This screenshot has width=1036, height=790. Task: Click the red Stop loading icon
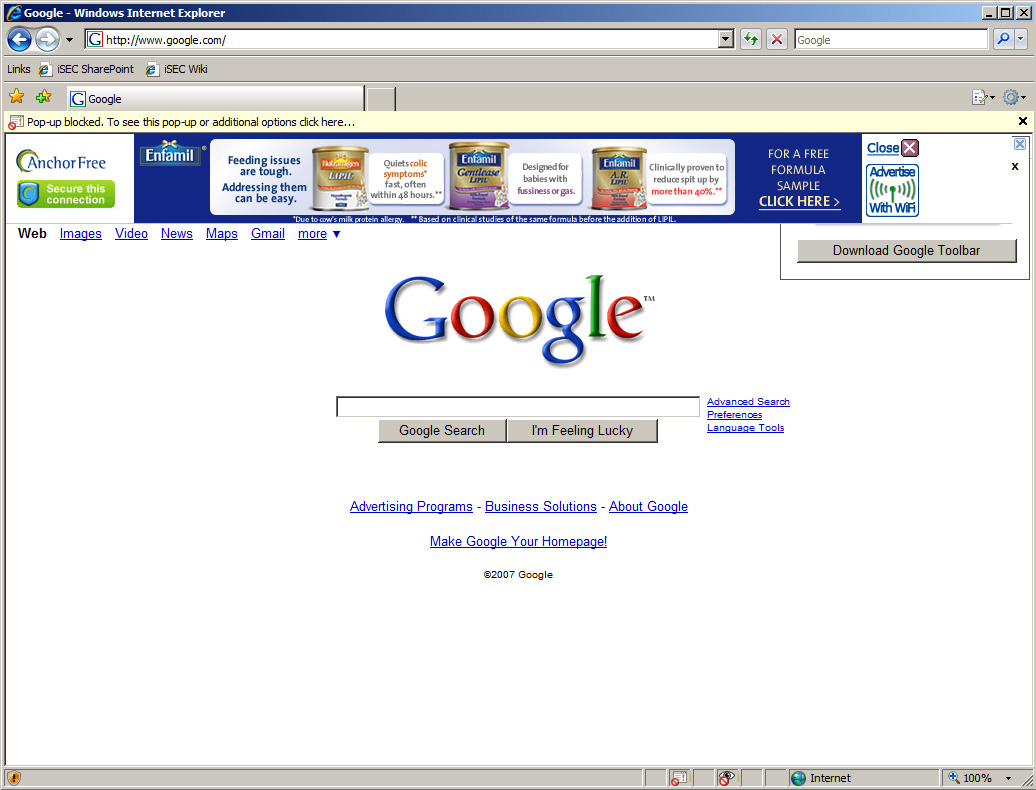pyautogui.click(x=777, y=40)
